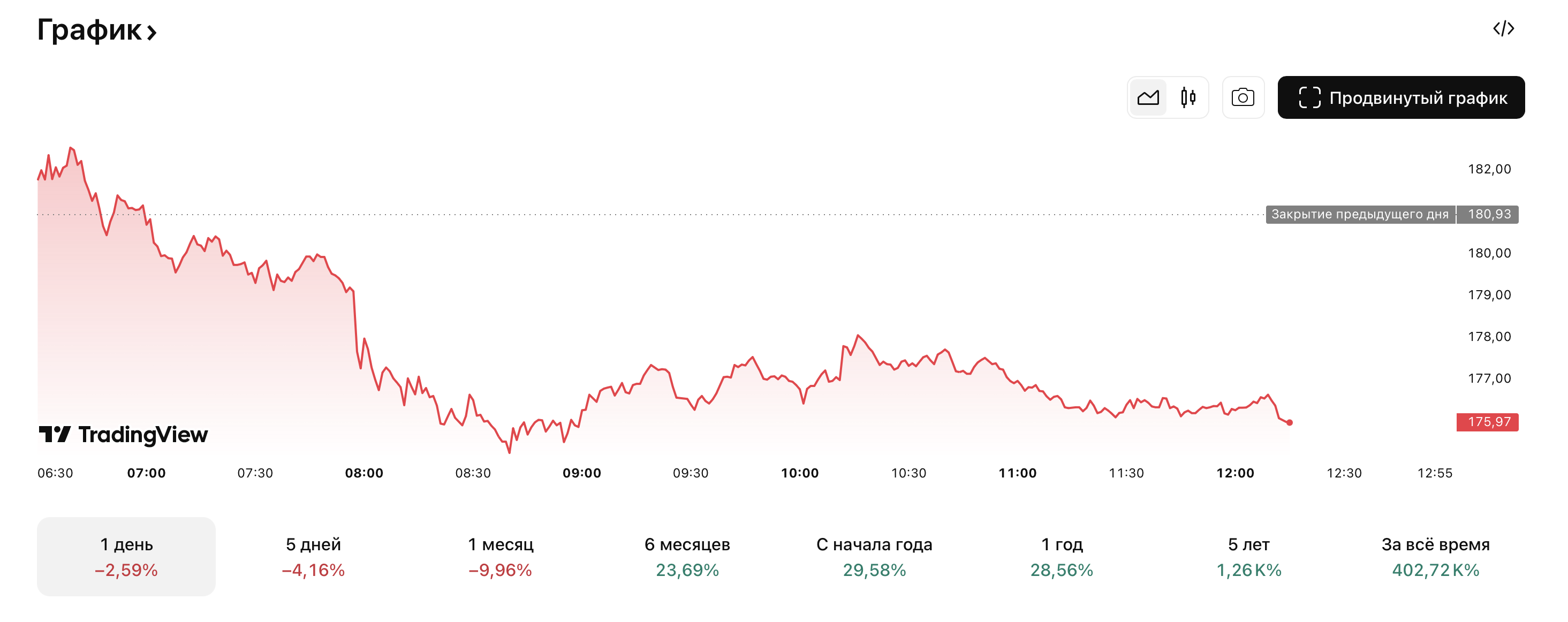Click the red last-price dot on chart
This screenshot has width=1568, height=622.
(1289, 422)
